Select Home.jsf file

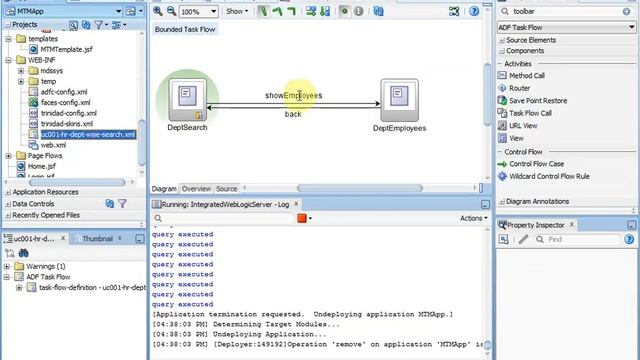tap(42, 167)
